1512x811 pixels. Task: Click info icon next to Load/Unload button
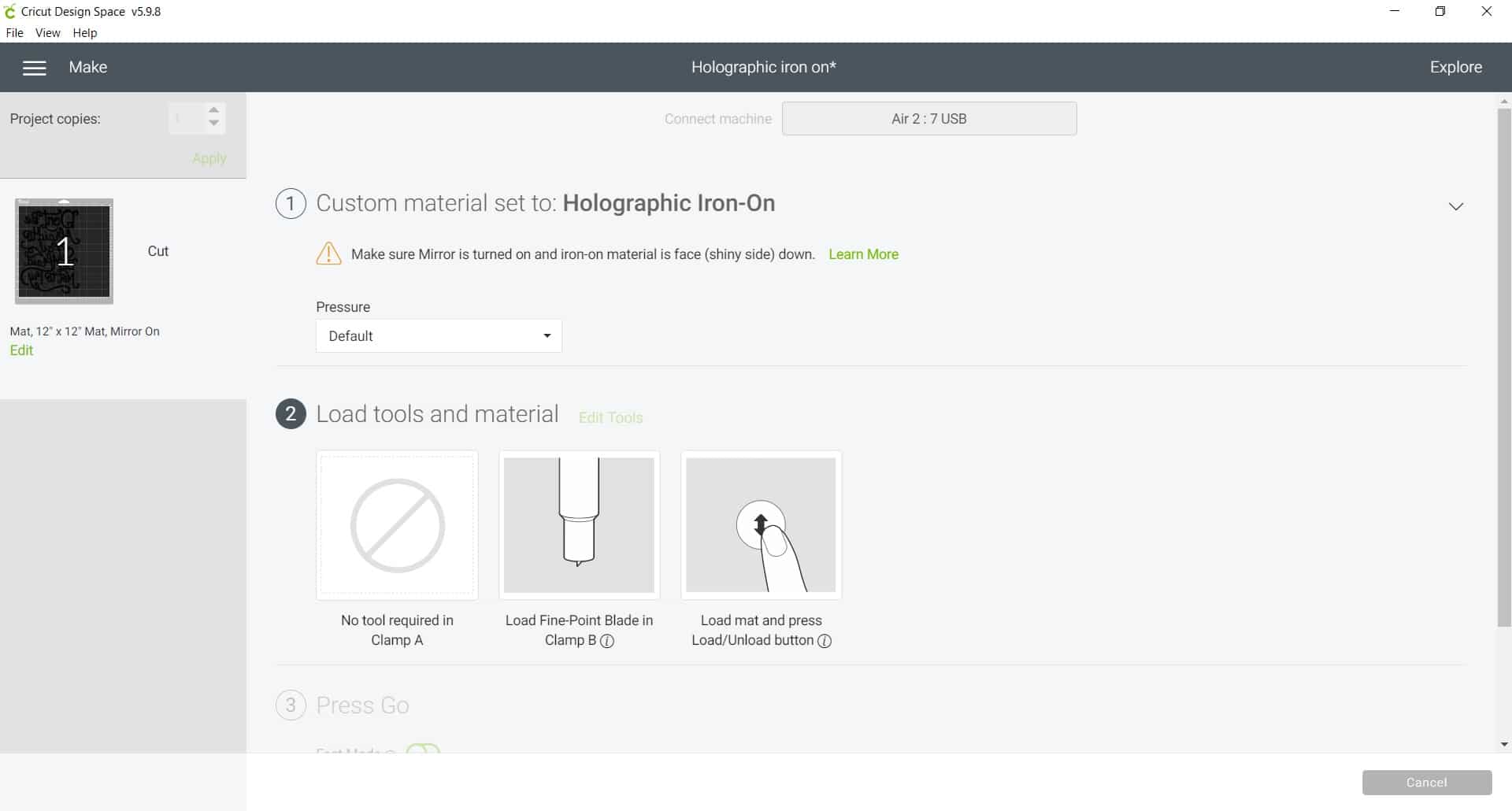[x=825, y=641]
